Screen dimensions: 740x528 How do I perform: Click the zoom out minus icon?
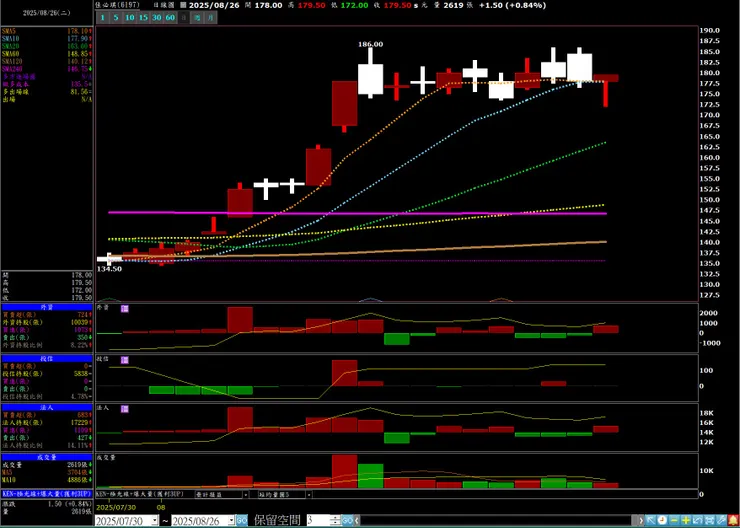[674, 520]
